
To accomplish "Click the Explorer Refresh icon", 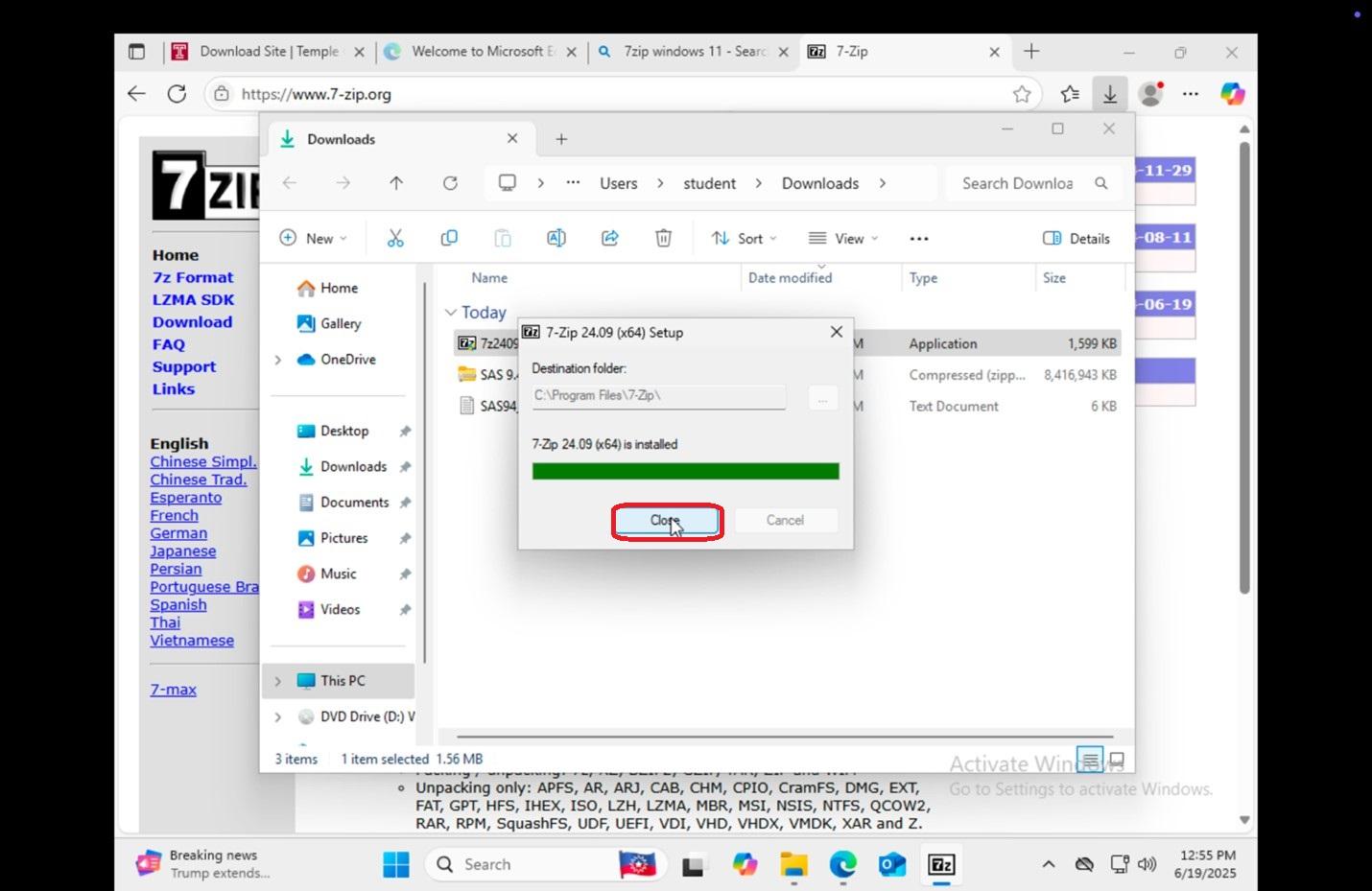I will tap(450, 183).
